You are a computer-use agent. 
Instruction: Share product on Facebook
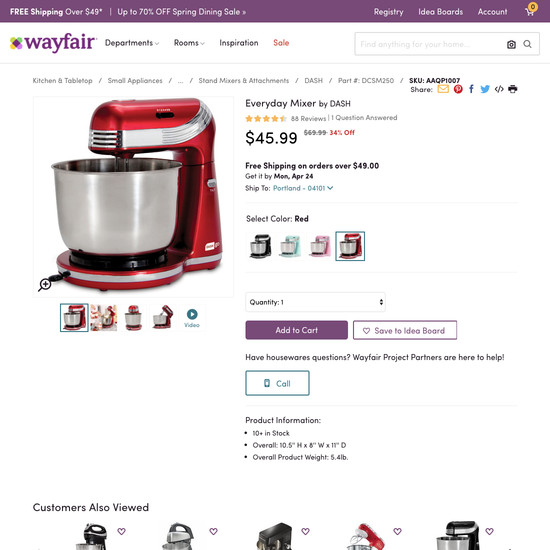point(471,89)
